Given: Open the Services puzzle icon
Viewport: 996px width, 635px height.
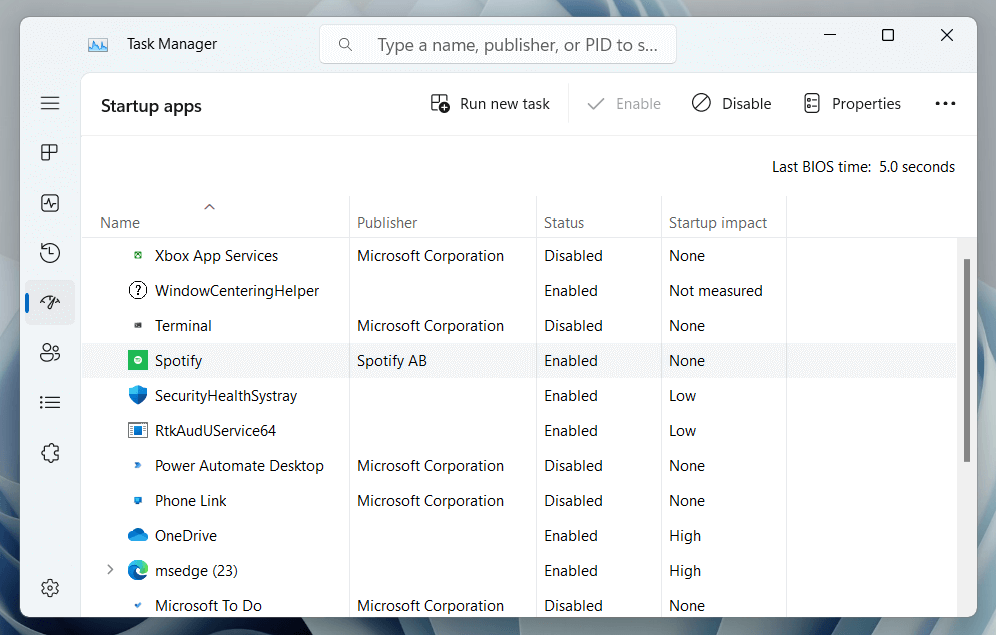Looking at the screenshot, I should pos(50,452).
